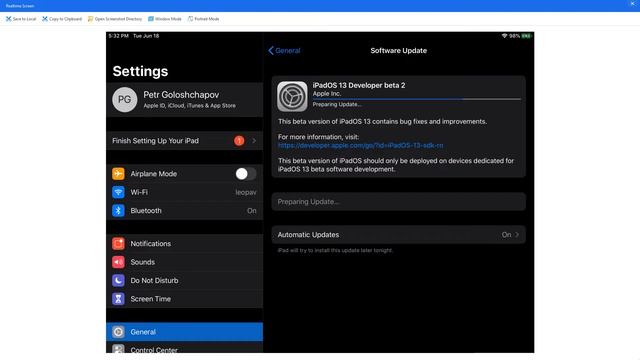Switch to Window Mode

[165, 19]
